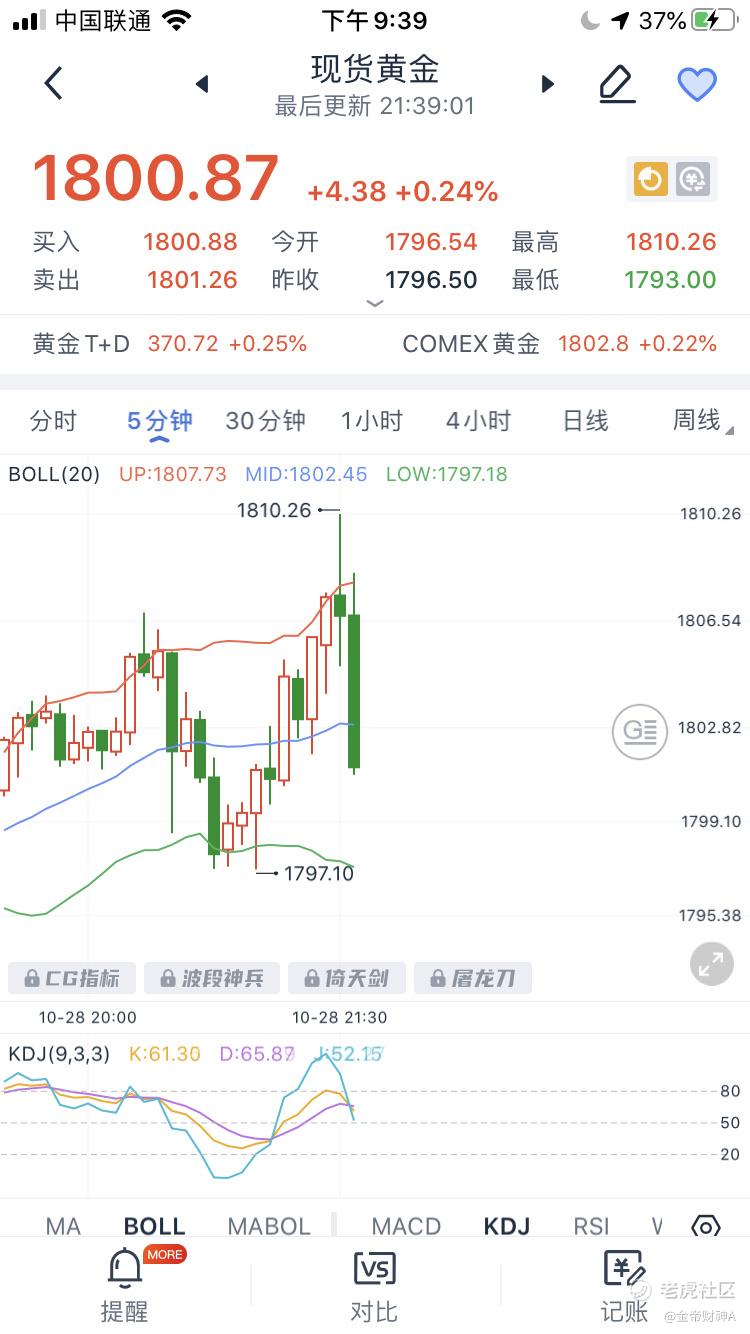
Task: Open the 周线 period dropdown
Action: [x=700, y=421]
